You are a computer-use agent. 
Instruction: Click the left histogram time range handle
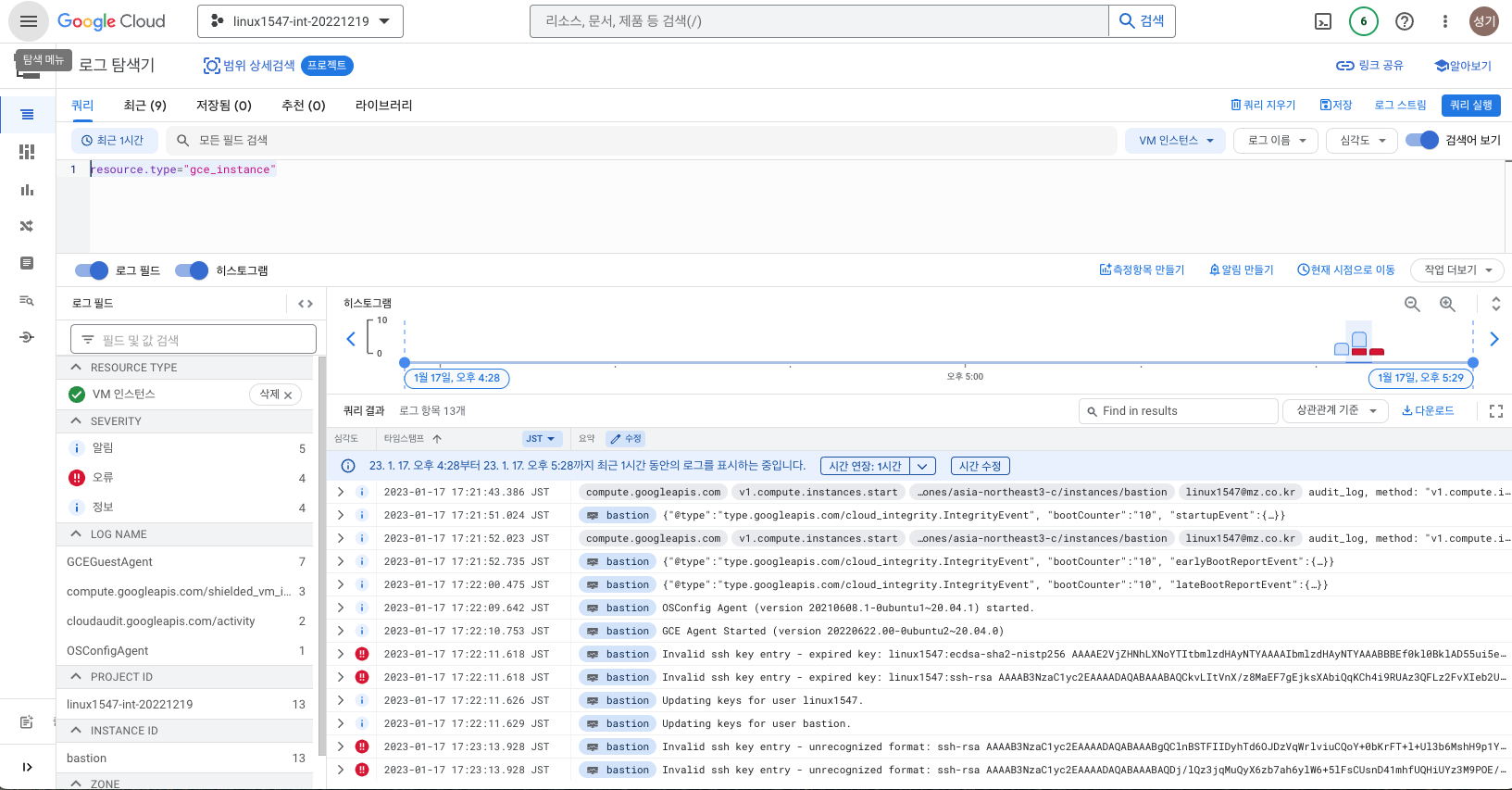point(405,363)
